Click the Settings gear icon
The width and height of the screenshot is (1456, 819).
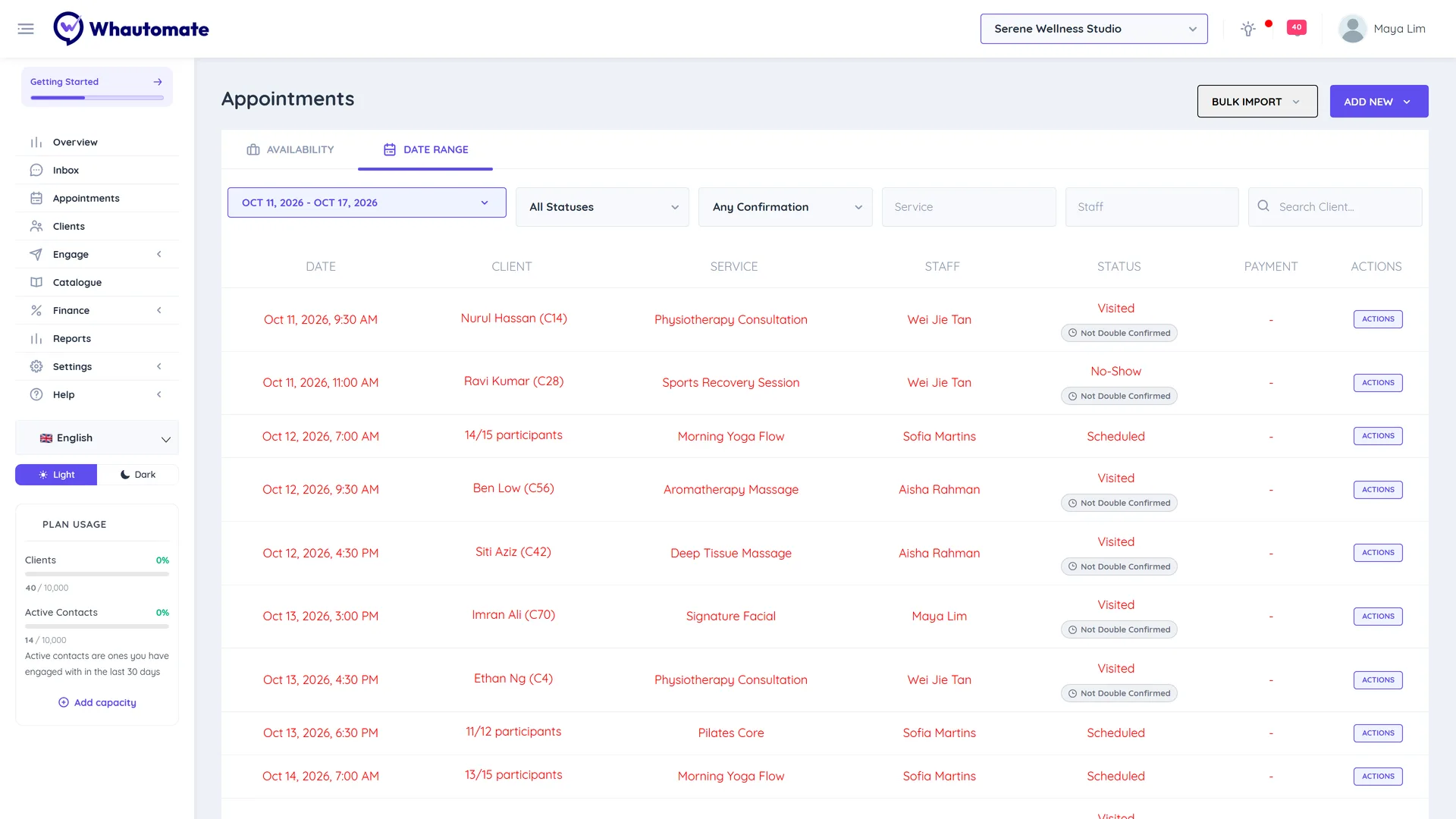coord(36,366)
